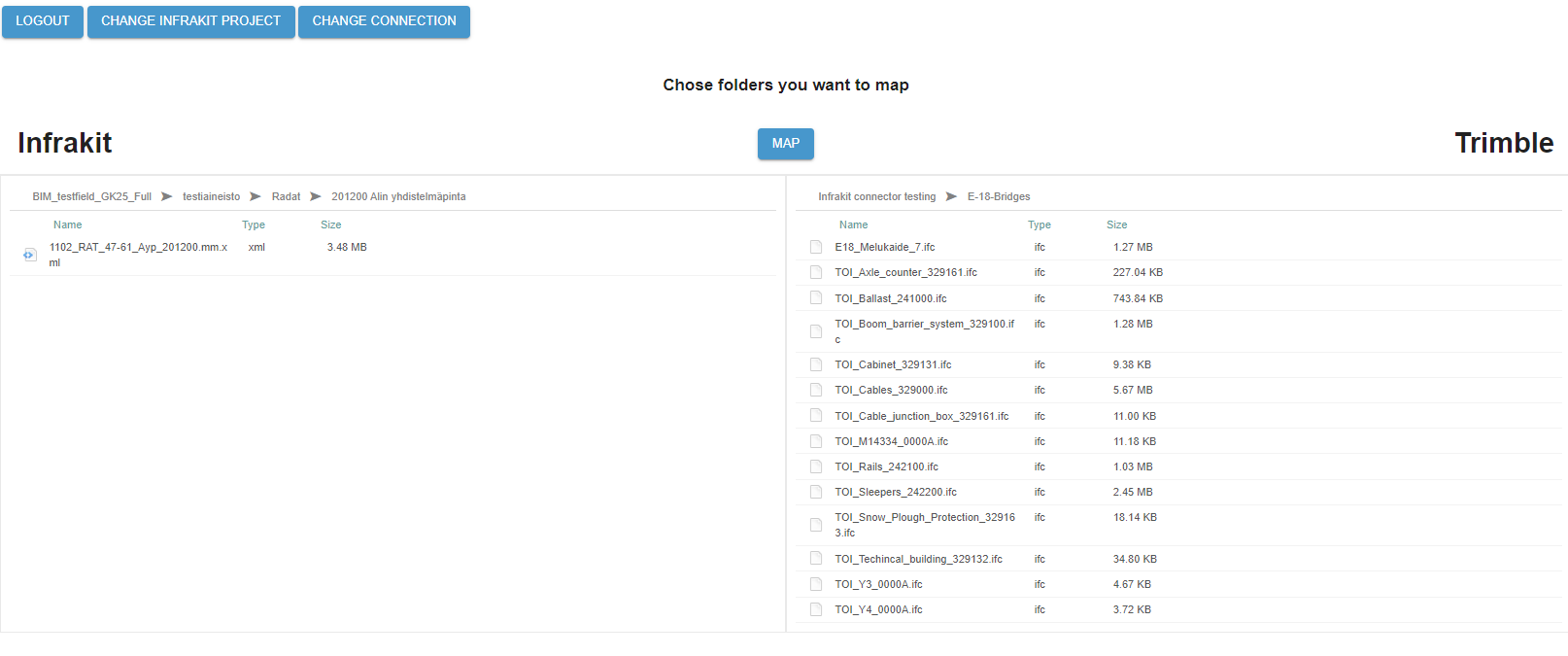Click the file icon beside E18_Melukaide_7.ifc
The width and height of the screenshot is (1568, 656).
click(816, 247)
